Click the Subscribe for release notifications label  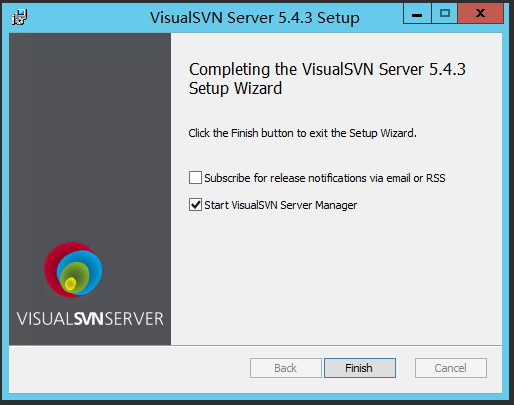coord(325,178)
